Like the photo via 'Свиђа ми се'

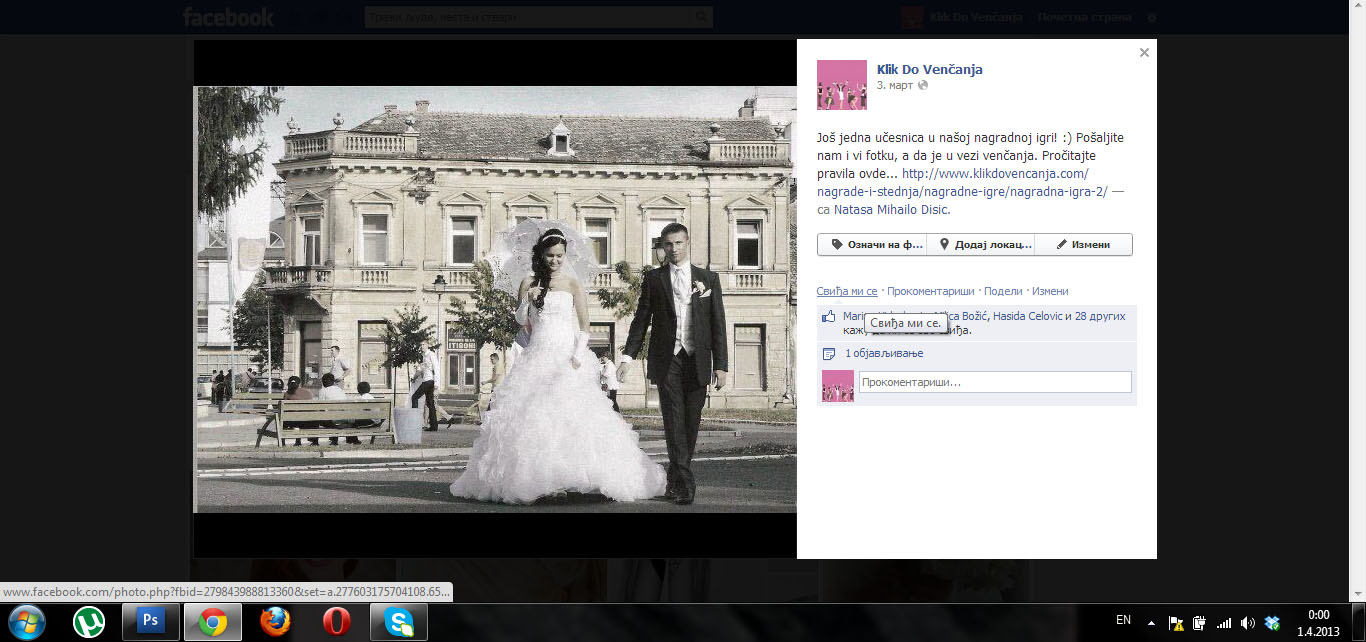(x=846, y=291)
